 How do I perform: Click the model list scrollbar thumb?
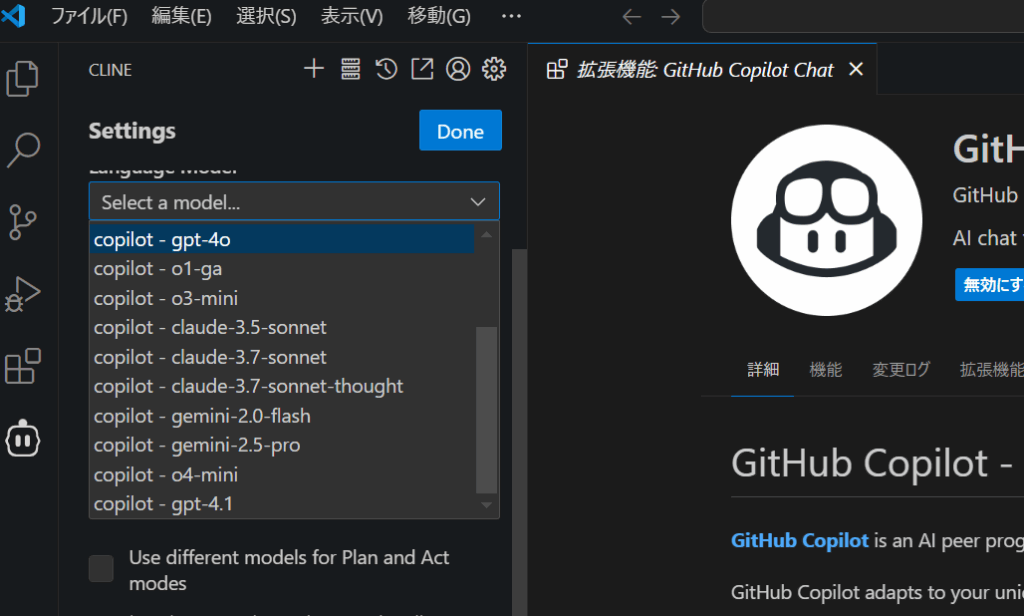[x=487, y=409]
